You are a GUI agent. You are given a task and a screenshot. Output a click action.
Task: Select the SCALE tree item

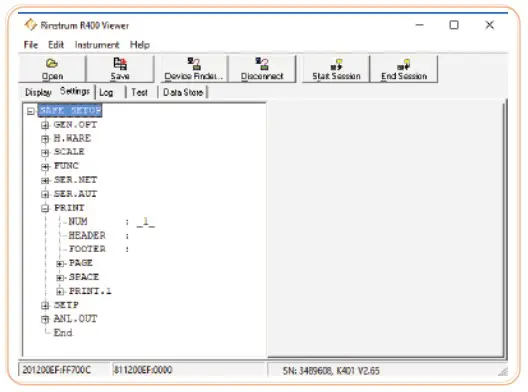click(69, 152)
